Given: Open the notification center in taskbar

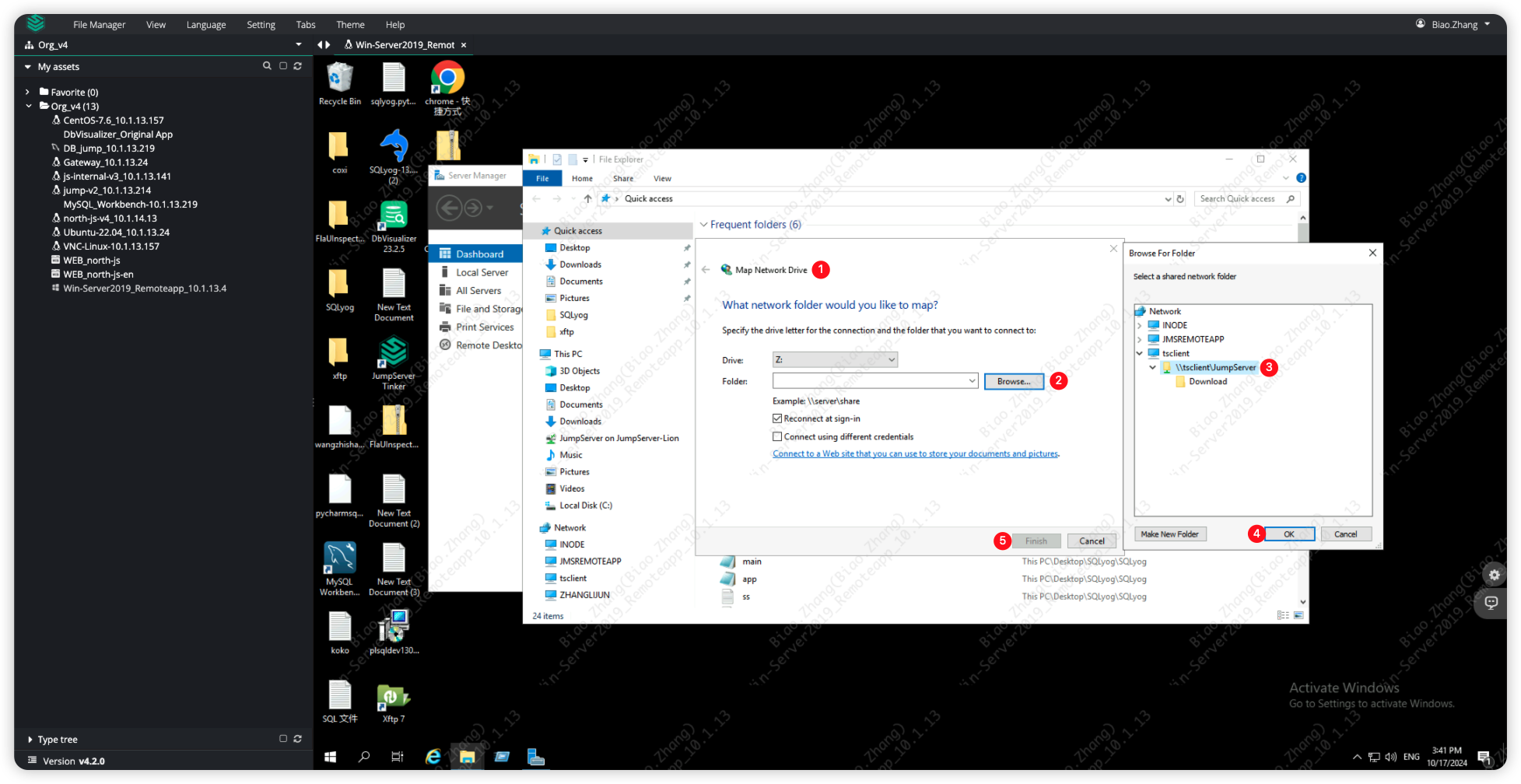Looking at the screenshot, I should (x=1484, y=757).
